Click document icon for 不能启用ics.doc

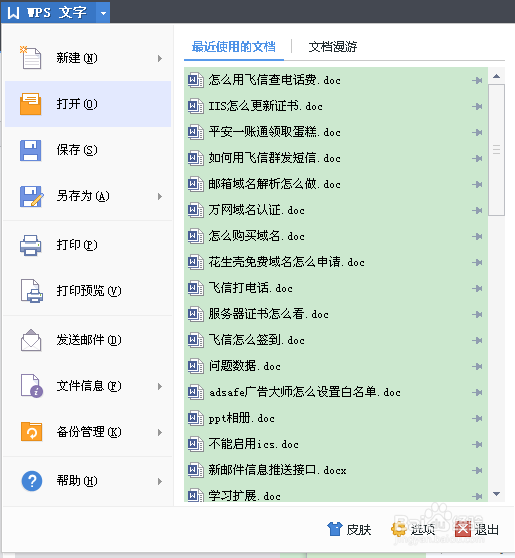click(x=195, y=444)
